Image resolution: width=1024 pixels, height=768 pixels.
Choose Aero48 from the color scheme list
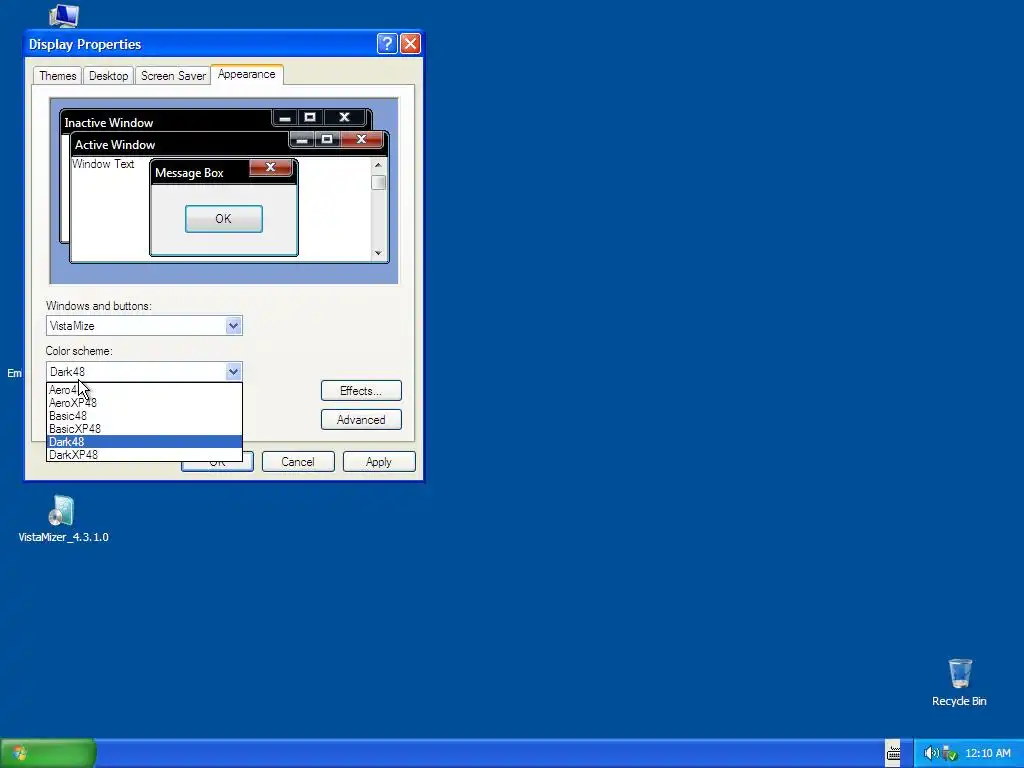(144, 390)
